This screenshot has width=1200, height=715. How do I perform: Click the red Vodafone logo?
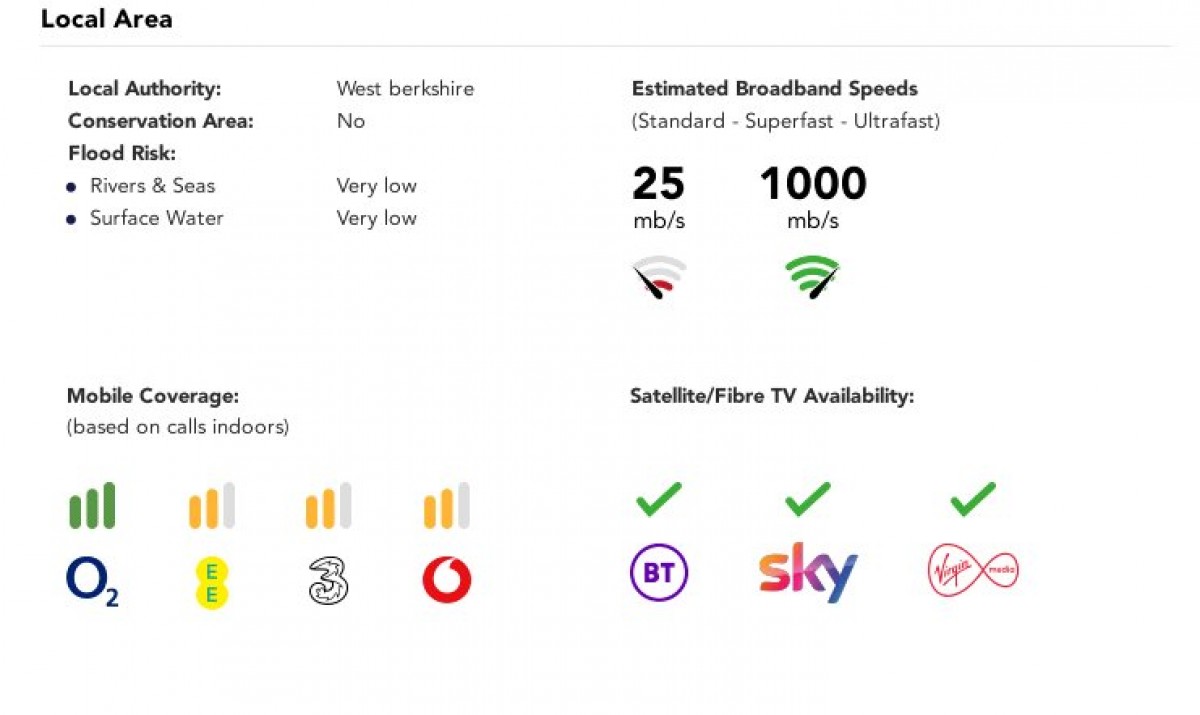(x=446, y=581)
